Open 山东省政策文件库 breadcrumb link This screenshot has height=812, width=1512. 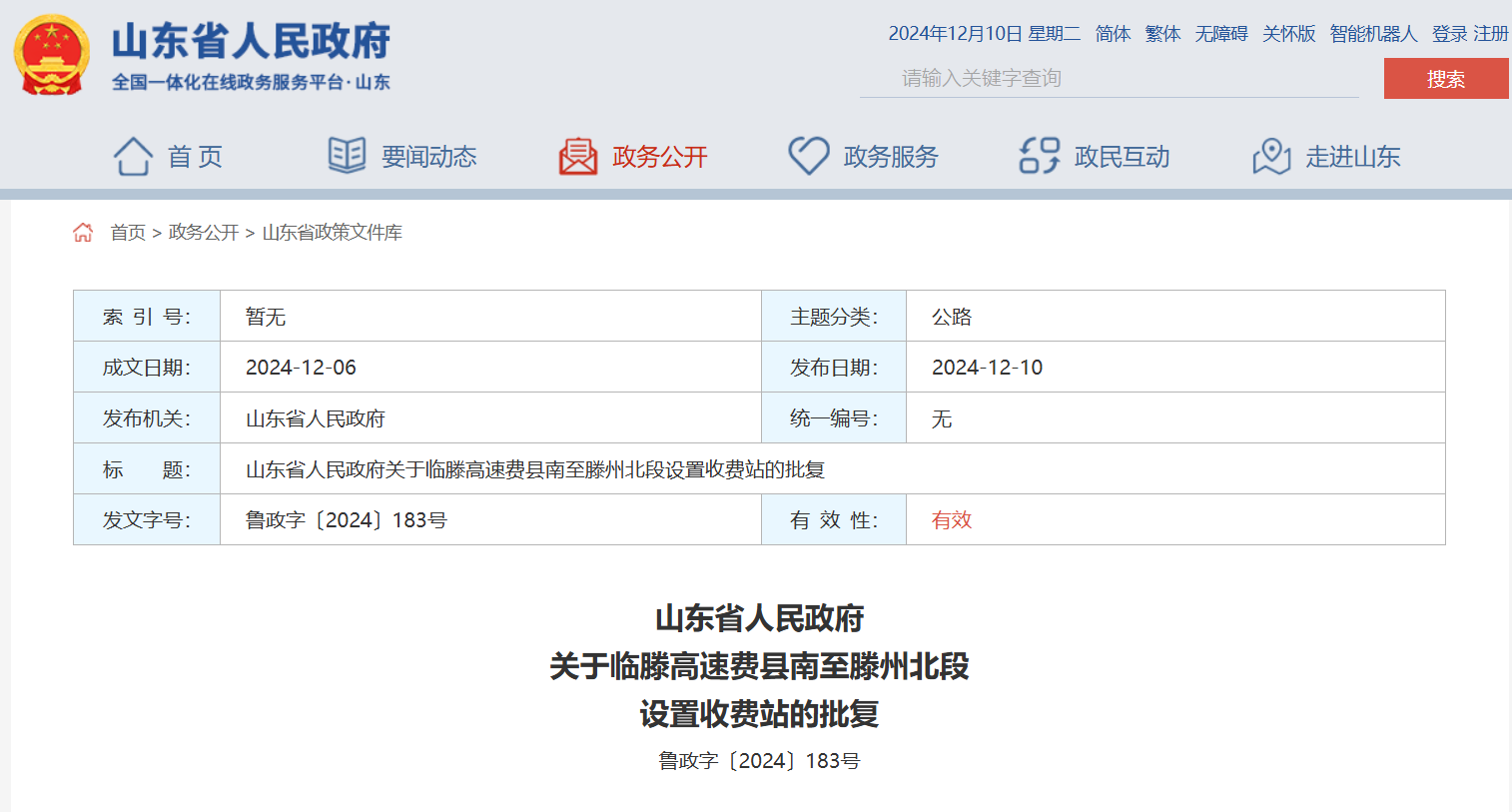(332, 233)
